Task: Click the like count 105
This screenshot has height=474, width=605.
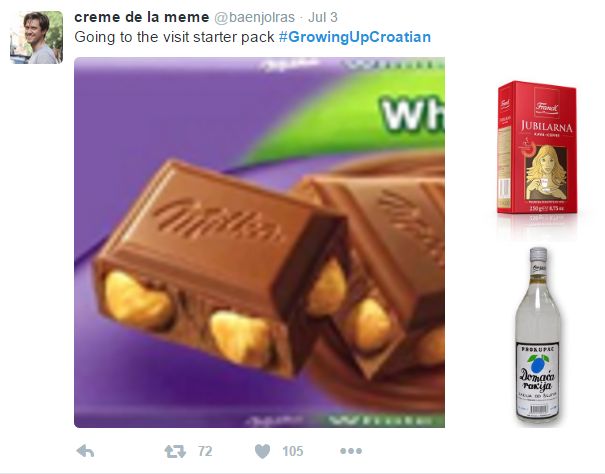Action: (x=292, y=451)
